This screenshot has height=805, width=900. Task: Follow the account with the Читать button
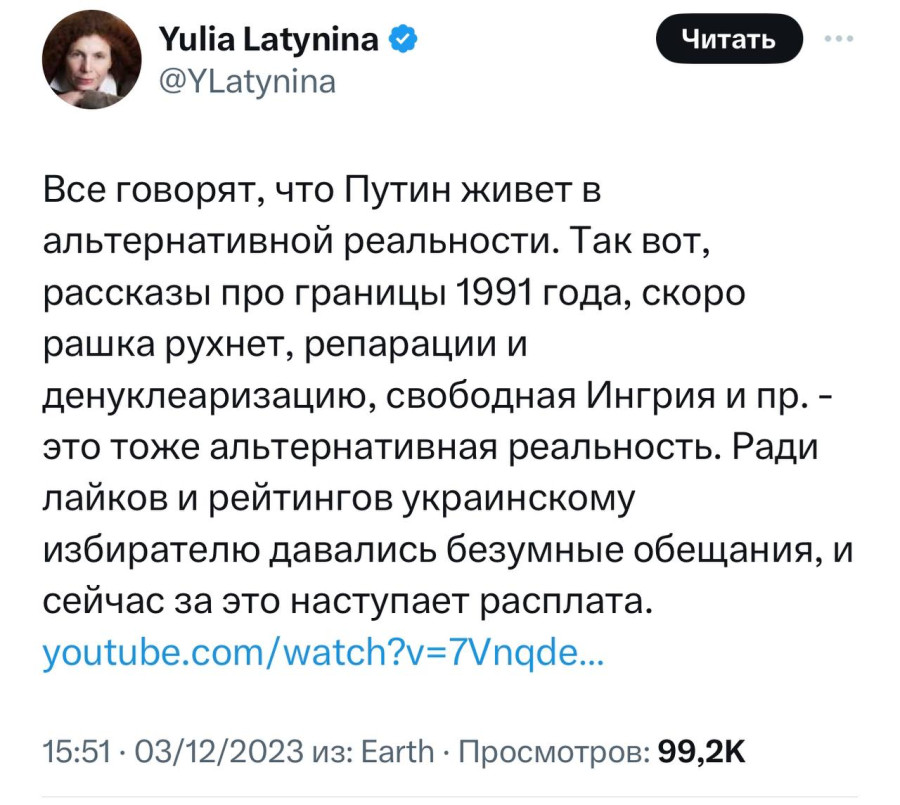pos(728,39)
